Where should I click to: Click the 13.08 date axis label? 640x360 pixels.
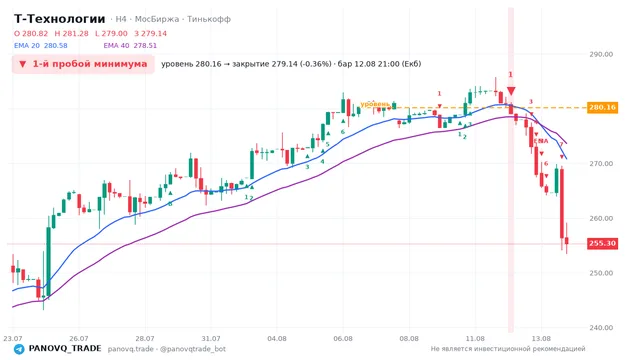pyautogui.click(x=541, y=338)
